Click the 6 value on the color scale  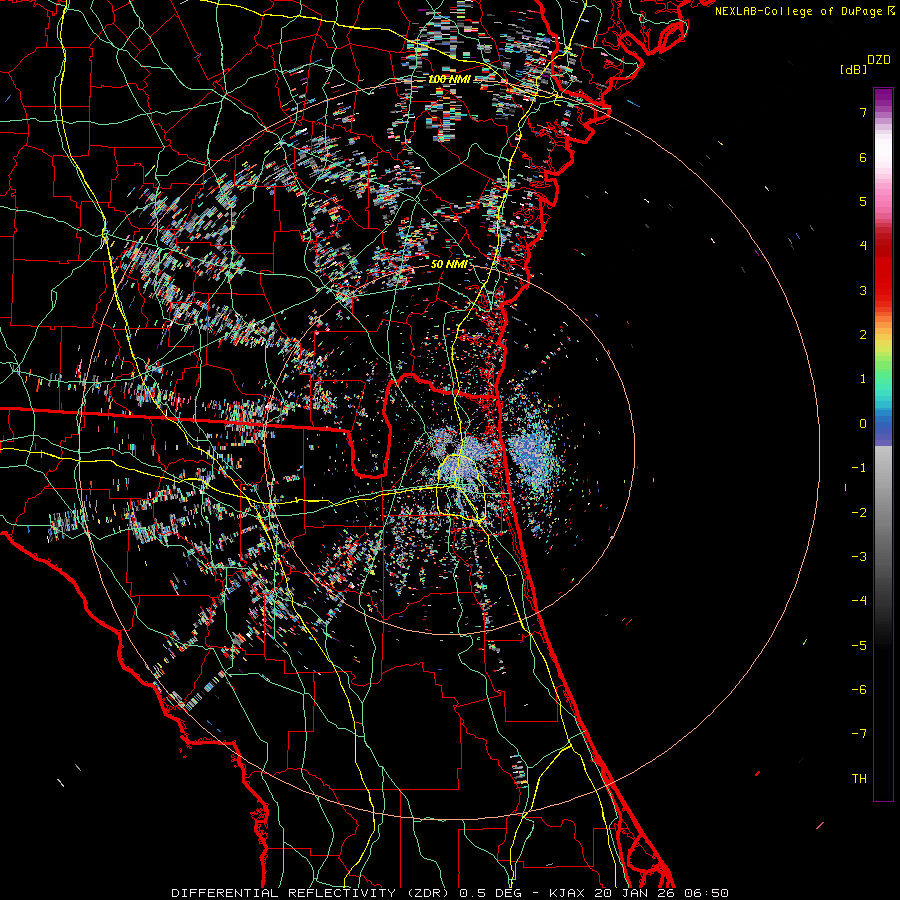(863, 157)
